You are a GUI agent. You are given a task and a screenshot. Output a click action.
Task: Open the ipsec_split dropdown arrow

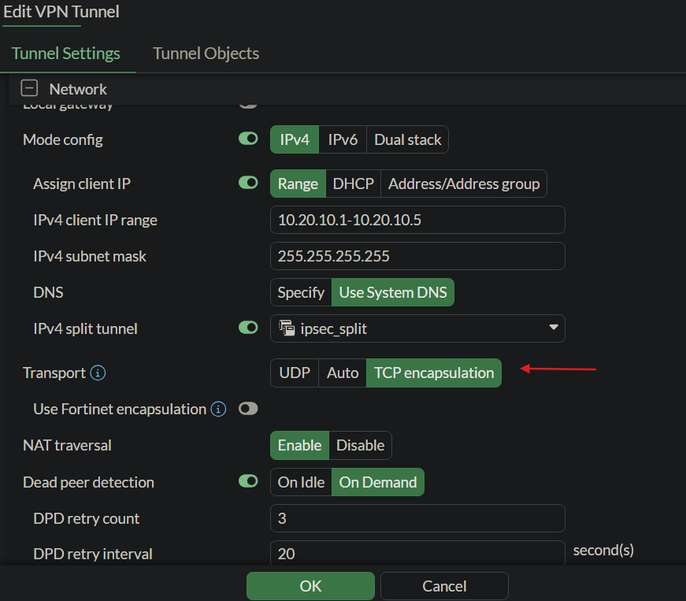pyautogui.click(x=553, y=328)
